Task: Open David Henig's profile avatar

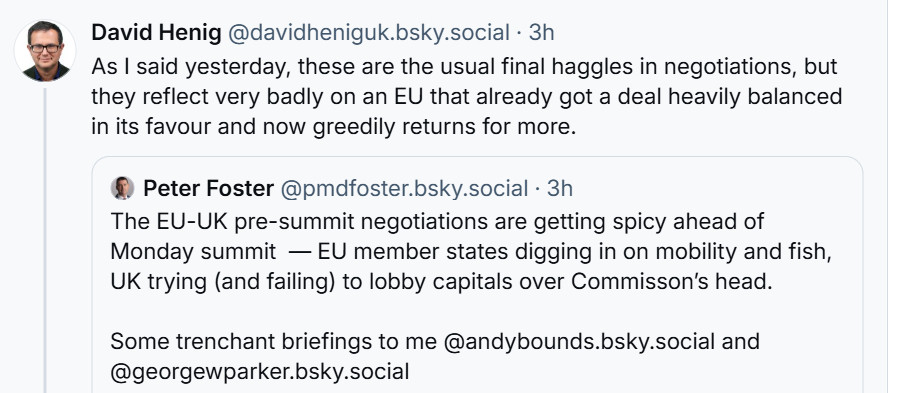Action: tap(45, 50)
